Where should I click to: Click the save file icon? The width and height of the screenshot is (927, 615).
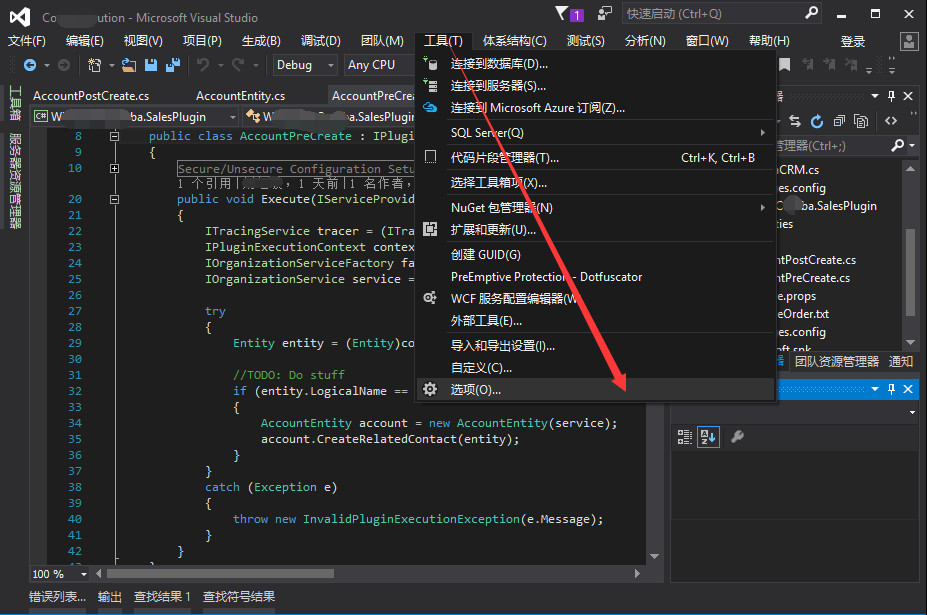pyautogui.click(x=151, y=65)
